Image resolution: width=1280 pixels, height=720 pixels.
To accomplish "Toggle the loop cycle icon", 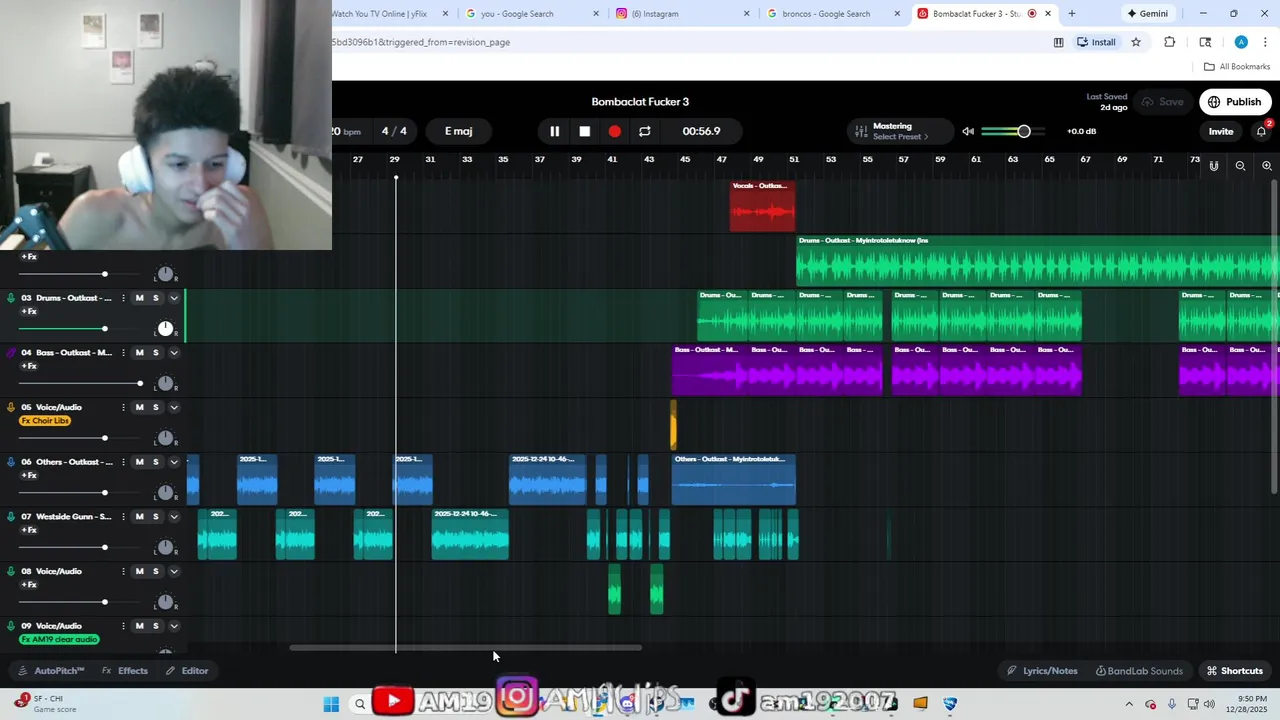I will pyautogui.click(x=645, y=131).
